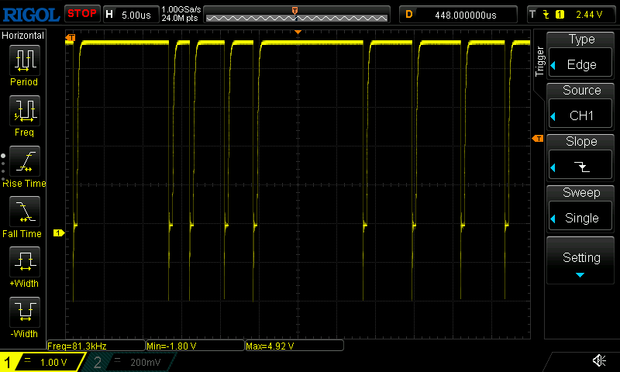This screenshot has width=620, height=372.
Task: Select the Fall Time measurement icon
Action: pyautogui.click(x=25, y=211)
